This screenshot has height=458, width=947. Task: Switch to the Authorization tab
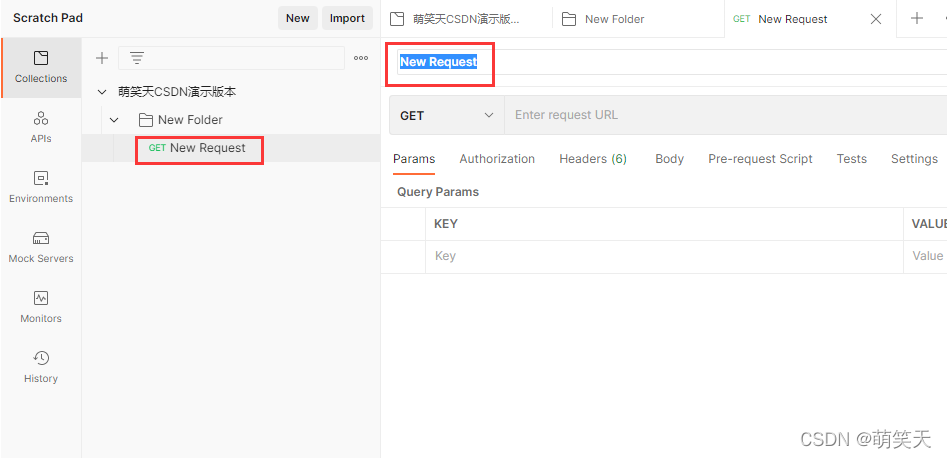point(497,159)
